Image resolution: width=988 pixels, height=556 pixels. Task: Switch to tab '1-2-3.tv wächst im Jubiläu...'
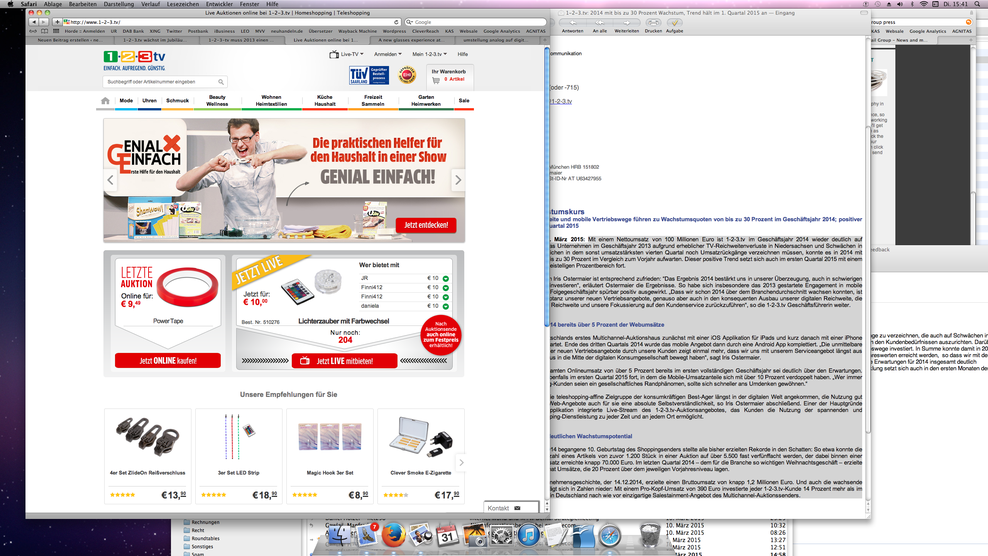(155, 40)
